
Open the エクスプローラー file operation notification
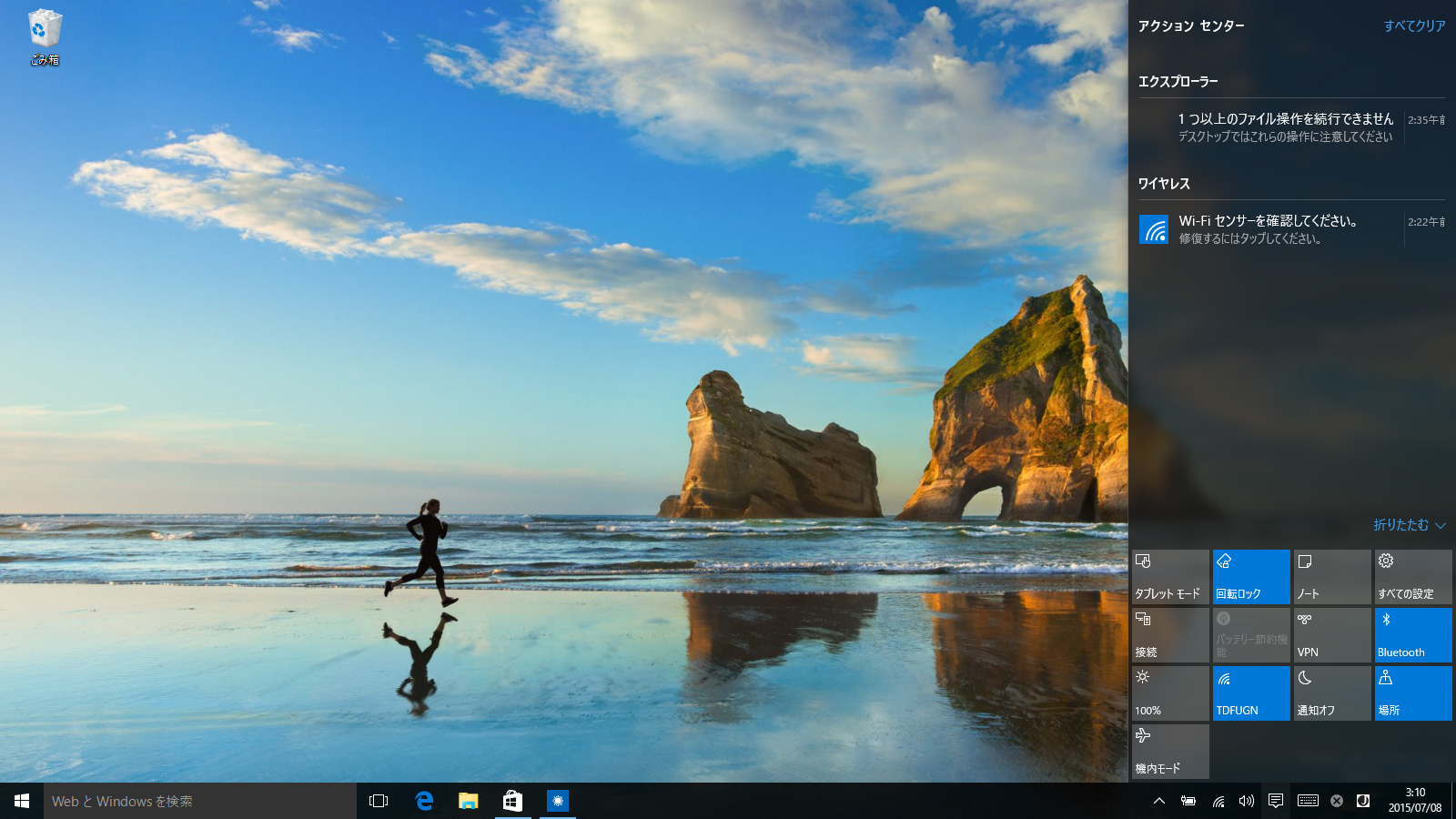coord(1285,127)
